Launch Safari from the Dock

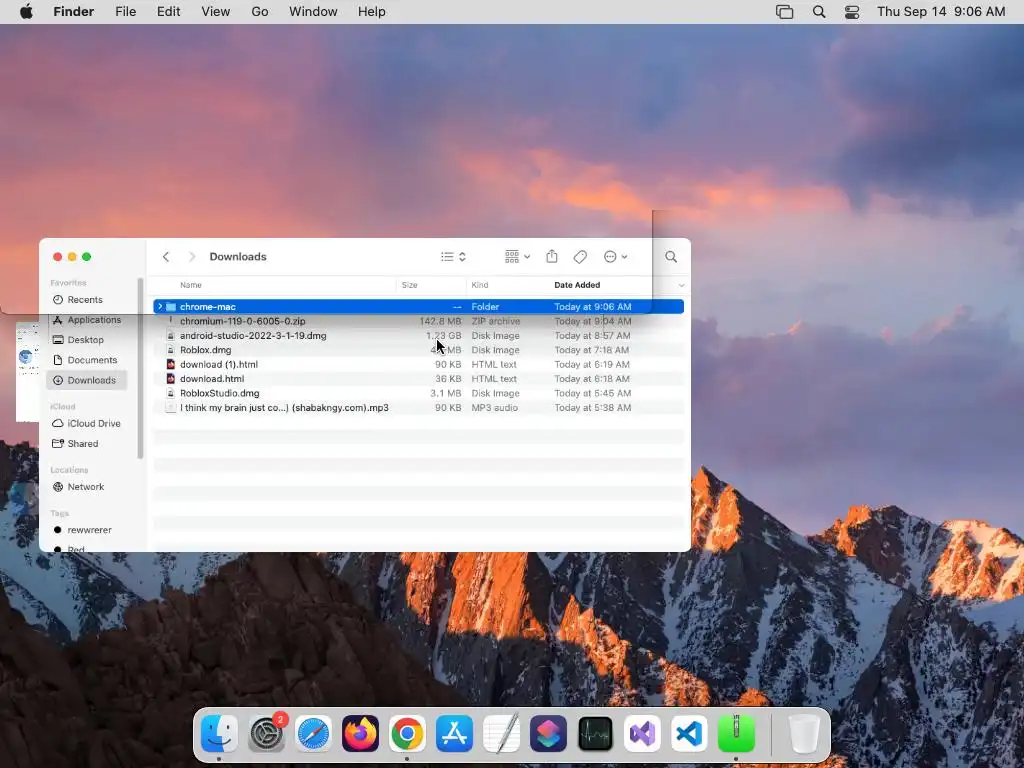pyautogui.click(x=313, y=733)
